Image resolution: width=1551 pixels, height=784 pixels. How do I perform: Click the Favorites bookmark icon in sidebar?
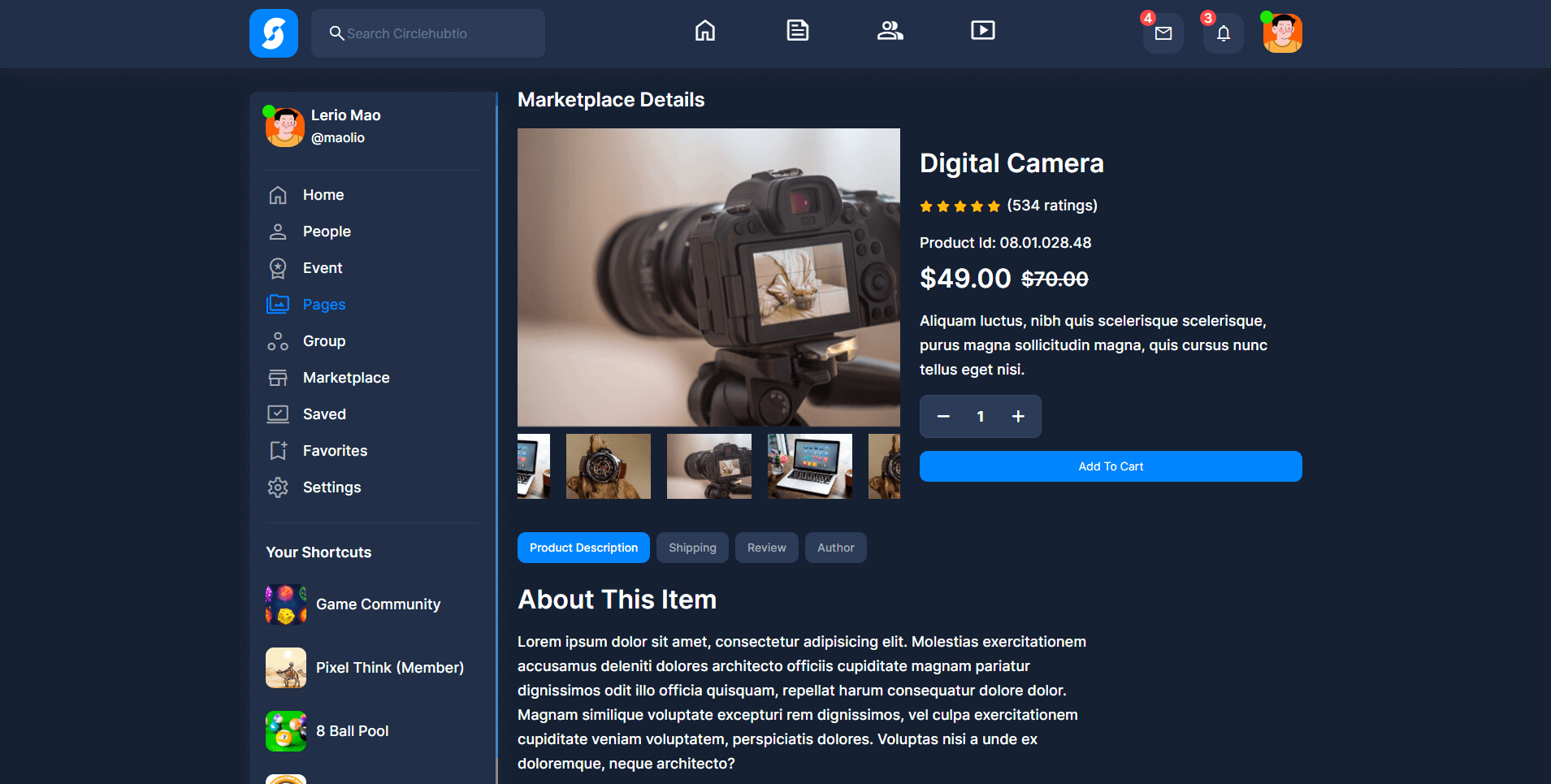tap(278, 451)
